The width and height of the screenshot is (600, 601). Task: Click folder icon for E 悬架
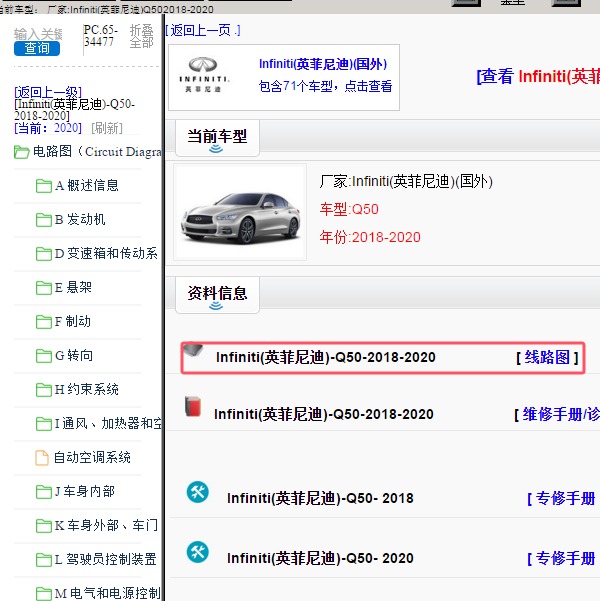(44, 288)
